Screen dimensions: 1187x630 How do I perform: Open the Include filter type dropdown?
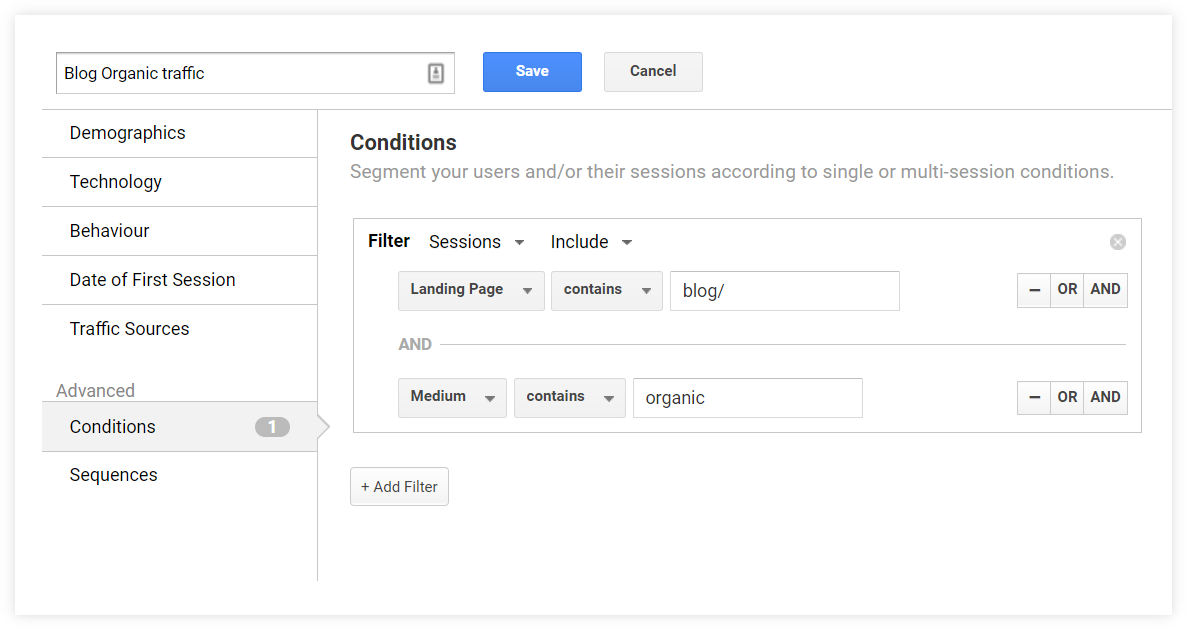(591, 242)
